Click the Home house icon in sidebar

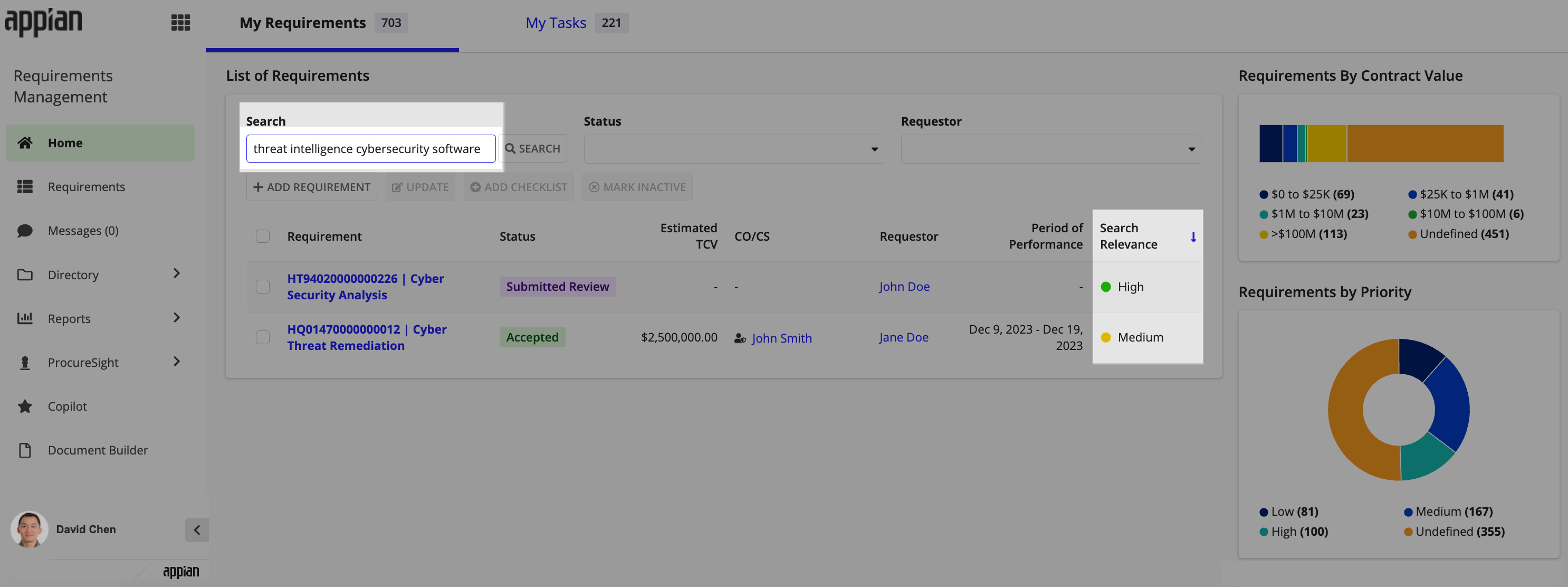(25, 143)
